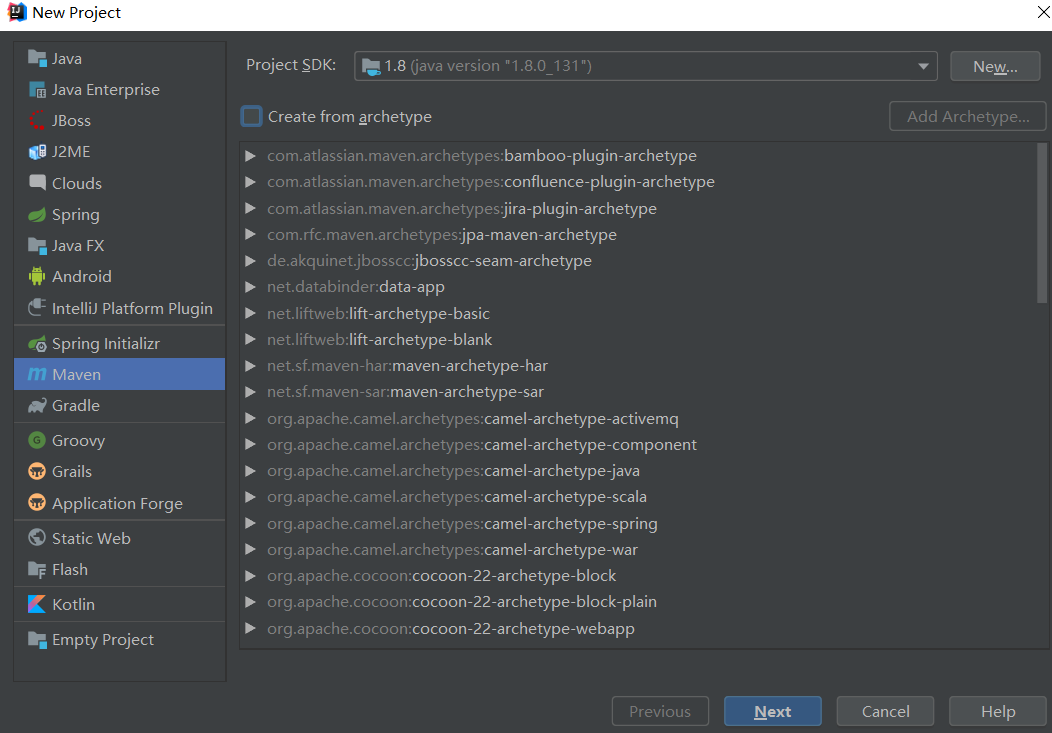Click the Add Archetype... button

[x=967, y=116]
